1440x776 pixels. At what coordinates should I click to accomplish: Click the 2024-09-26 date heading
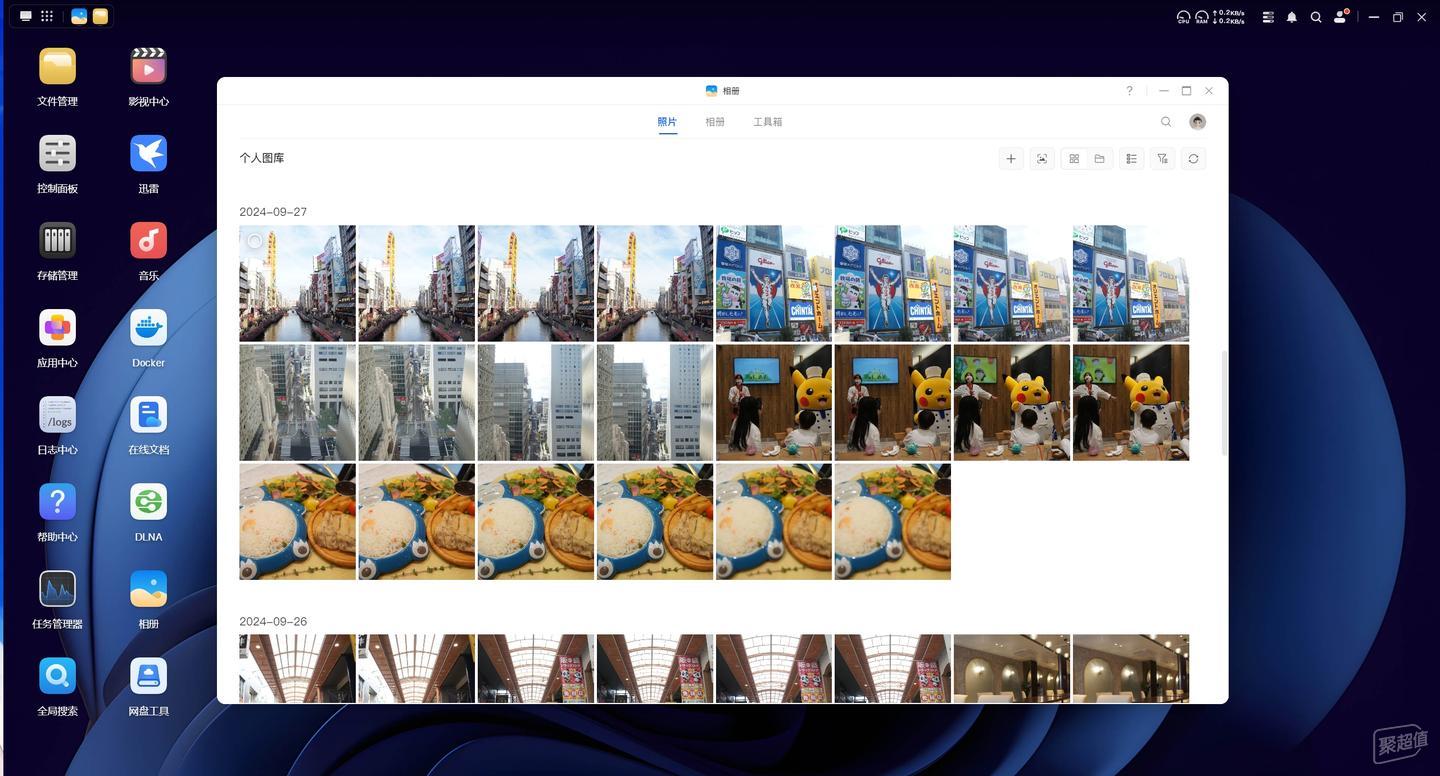point(273,622)
